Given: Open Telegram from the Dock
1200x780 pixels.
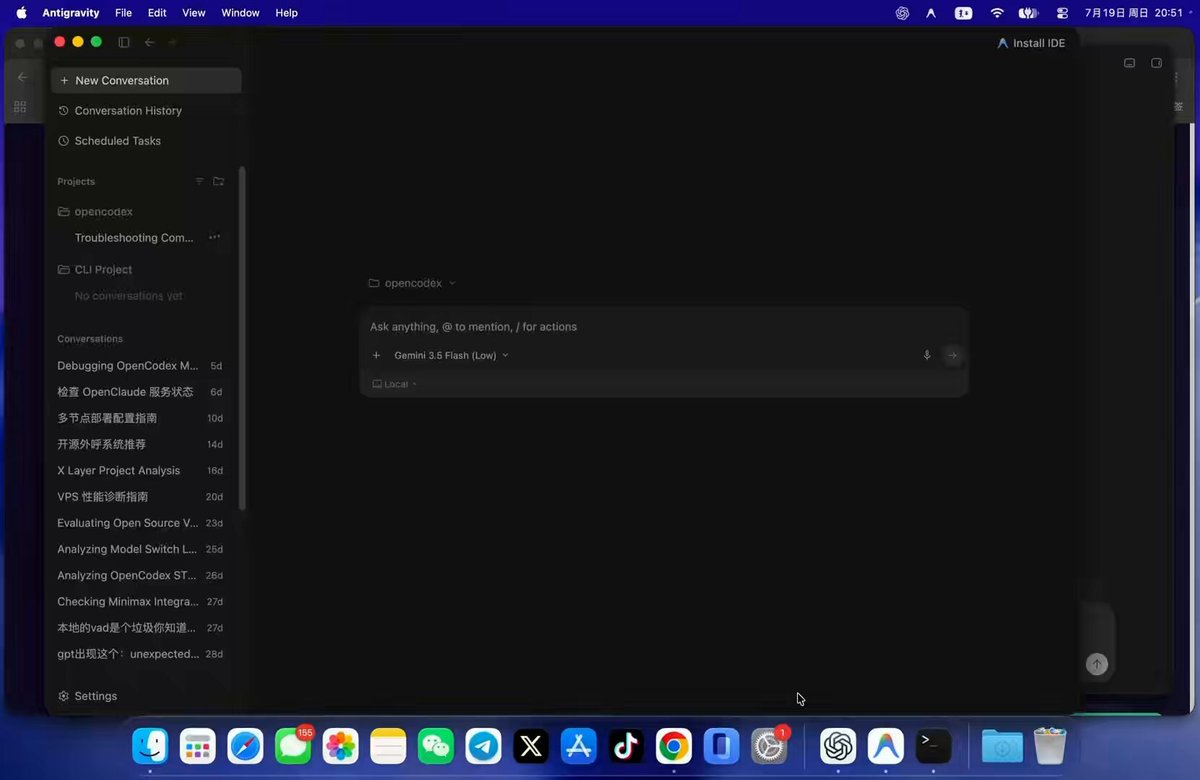Looking at the screenshot, I should [x=484, y=746].
